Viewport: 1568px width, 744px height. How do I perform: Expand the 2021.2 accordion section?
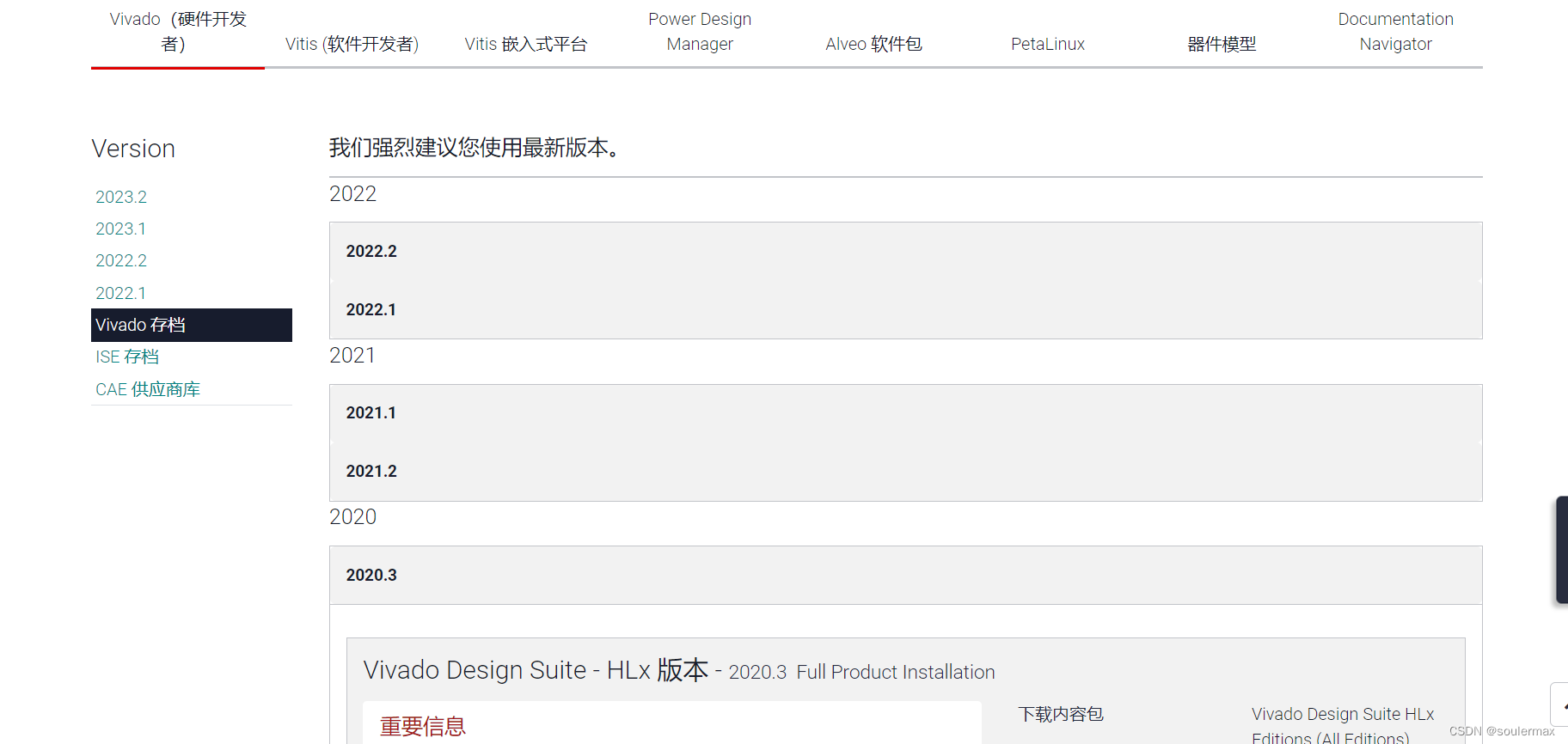(905, 471)
